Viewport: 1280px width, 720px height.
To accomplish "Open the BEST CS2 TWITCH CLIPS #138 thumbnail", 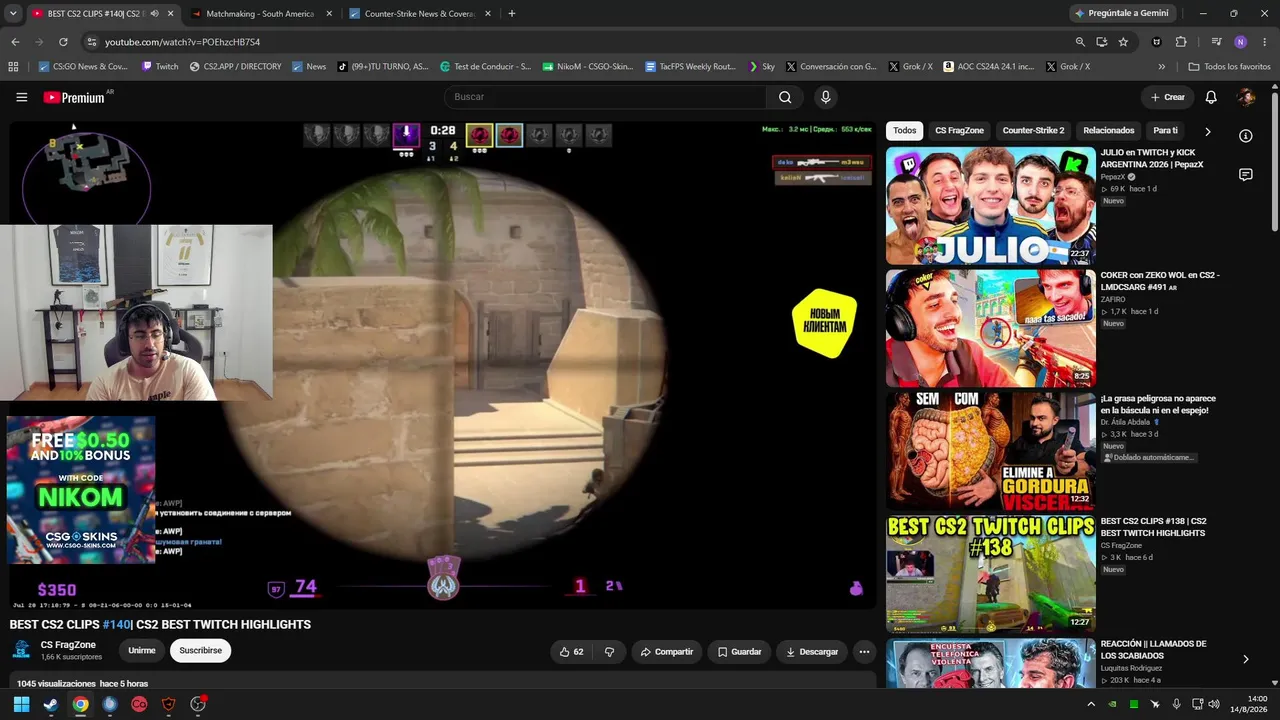I will [x=990, y=574].
